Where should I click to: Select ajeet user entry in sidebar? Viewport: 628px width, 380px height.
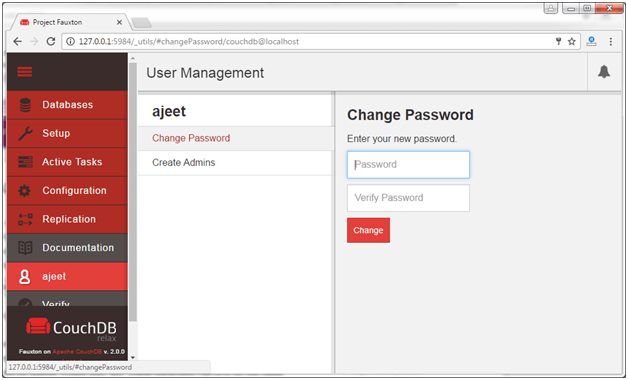67,277
